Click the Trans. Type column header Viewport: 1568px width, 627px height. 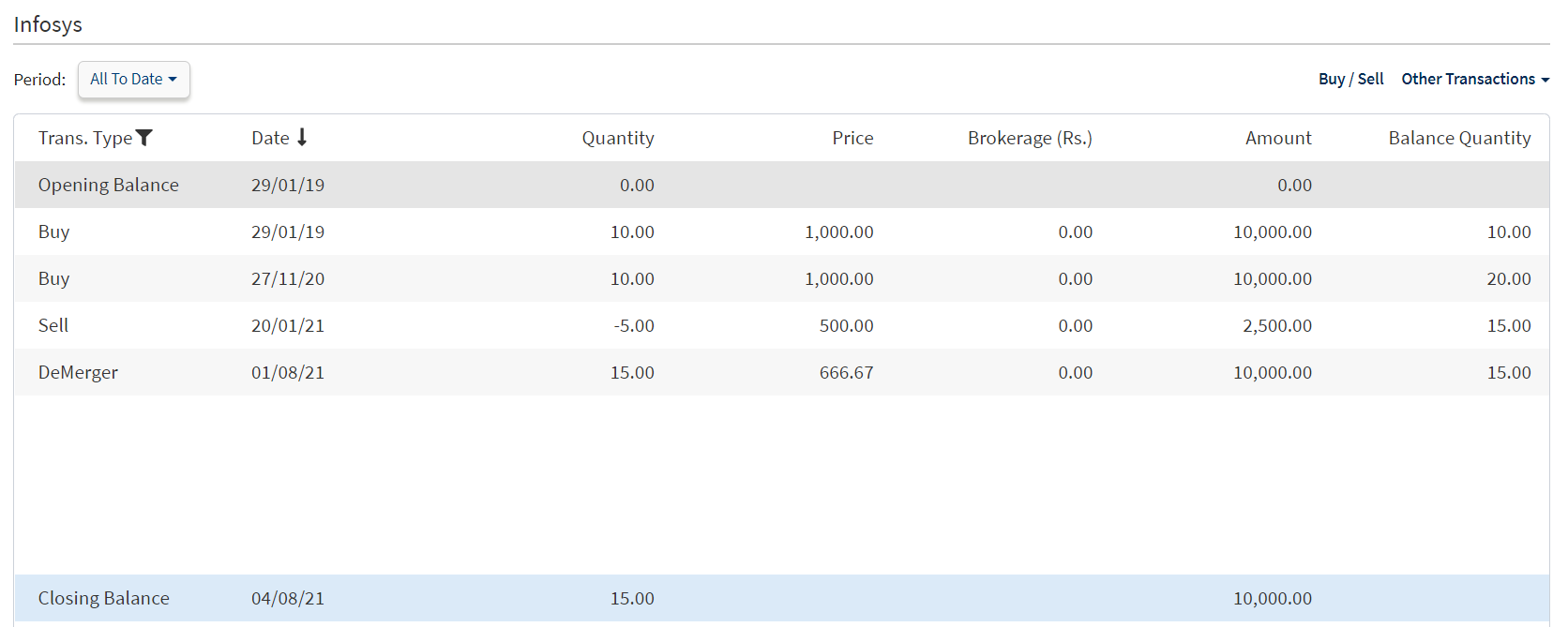coord(85,138)
